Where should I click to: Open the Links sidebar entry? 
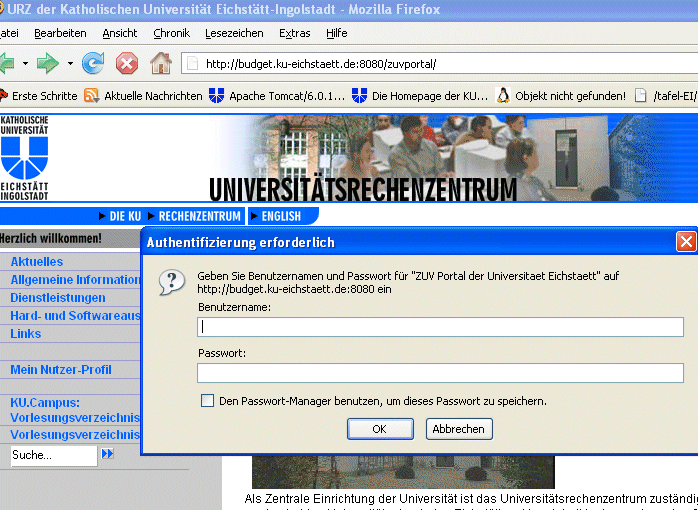tap(26, 333)
